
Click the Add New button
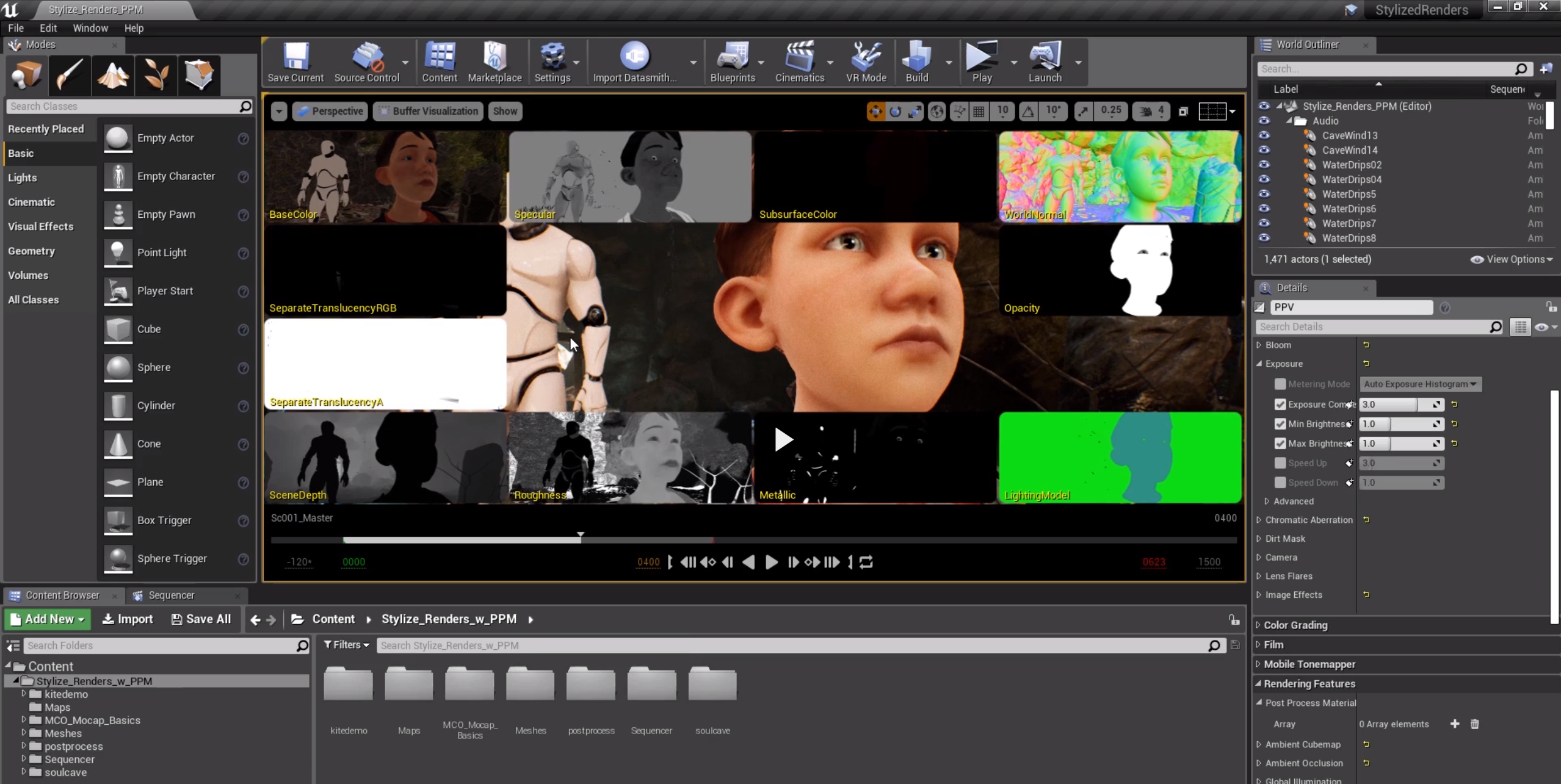[x=48, y=619]
